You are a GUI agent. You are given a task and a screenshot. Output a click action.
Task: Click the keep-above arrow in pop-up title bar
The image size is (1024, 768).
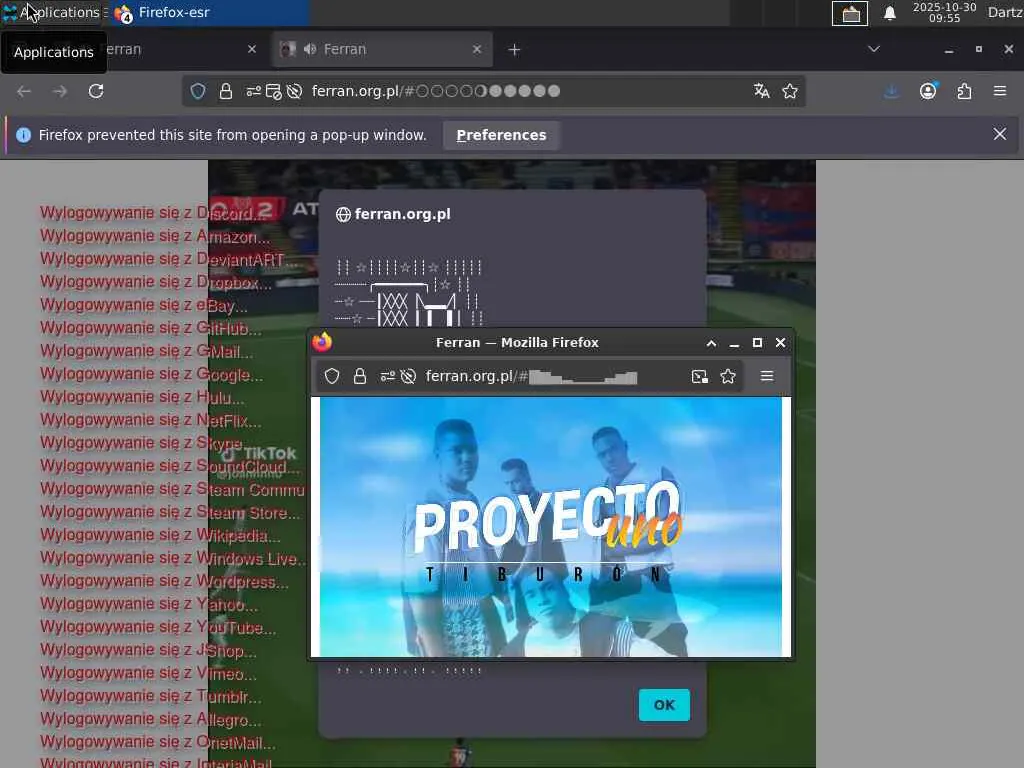coord(711,344)
